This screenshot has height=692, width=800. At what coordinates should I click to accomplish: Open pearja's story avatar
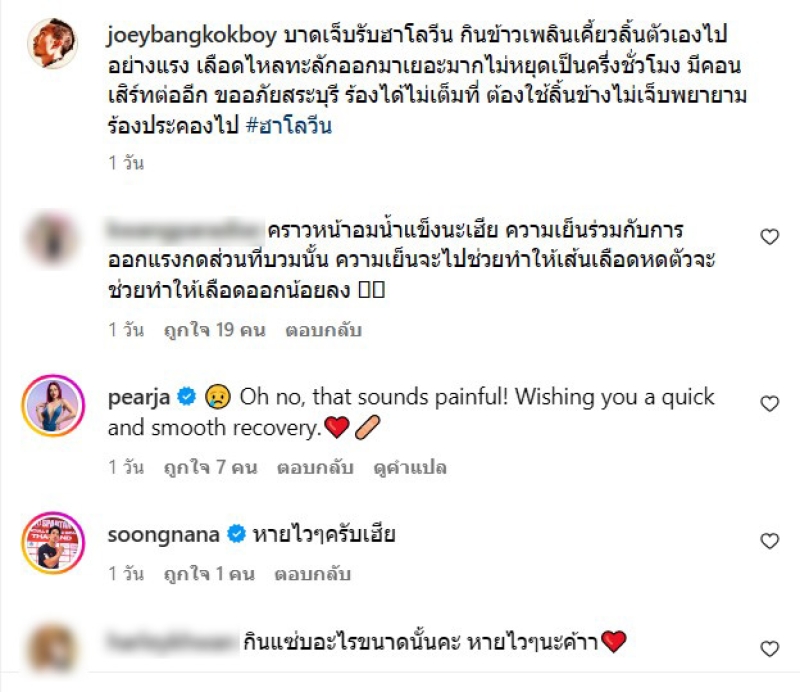click(53, 406)
